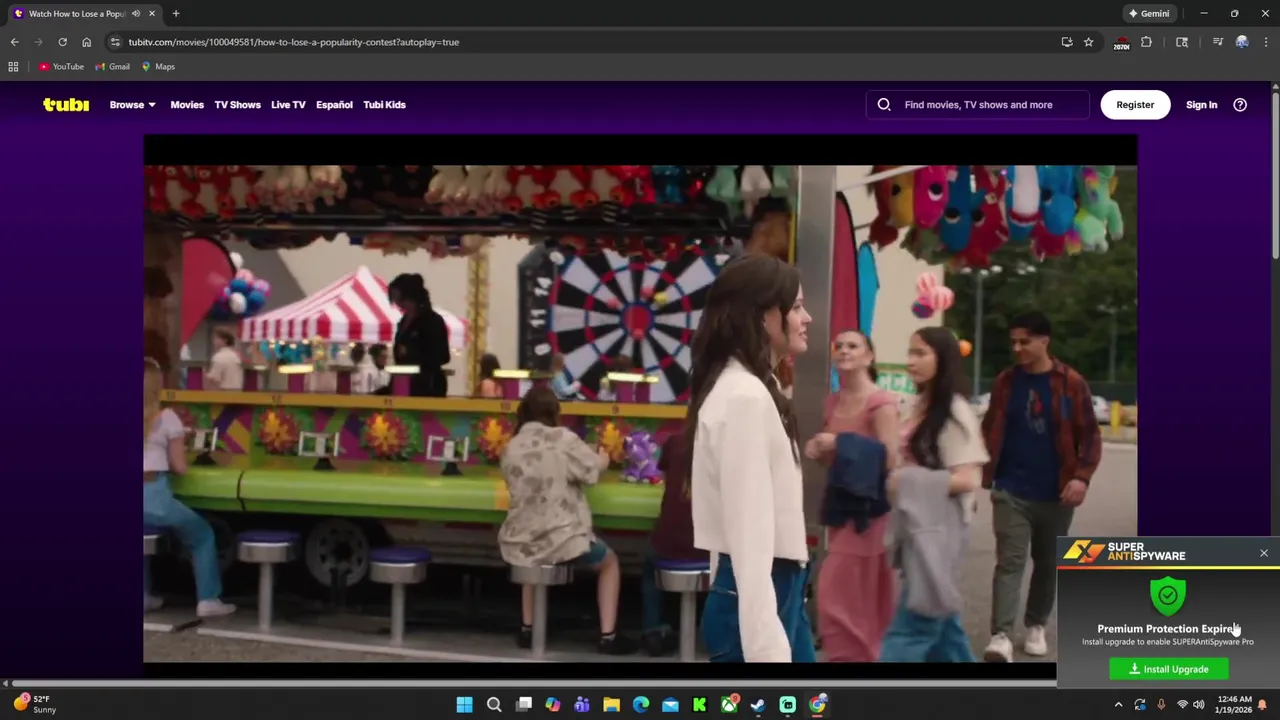This screenshot has width=1280, height=720.
Task: Click the Sign In link
Action: 1201,104
